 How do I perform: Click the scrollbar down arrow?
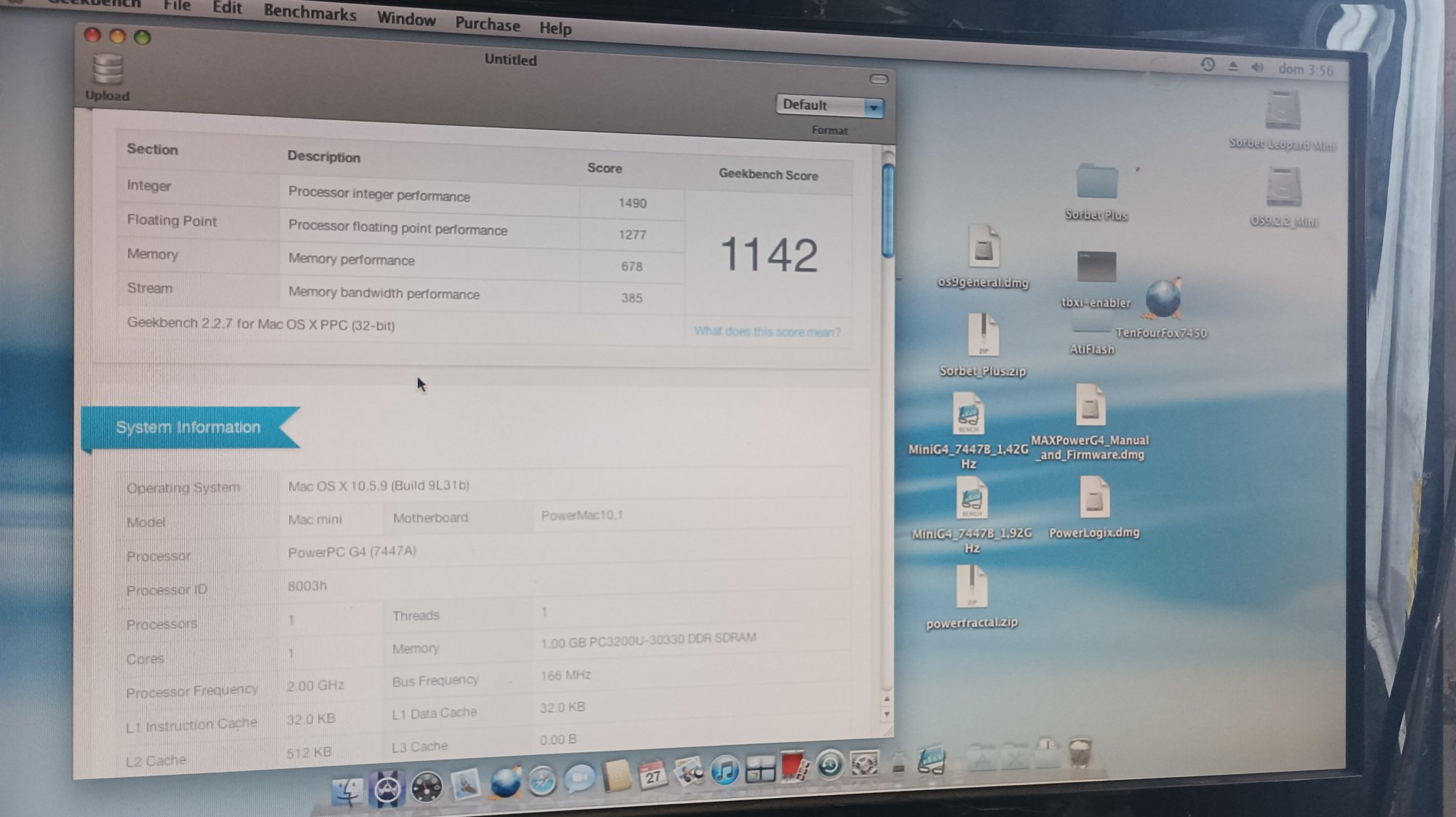[886, 714]
